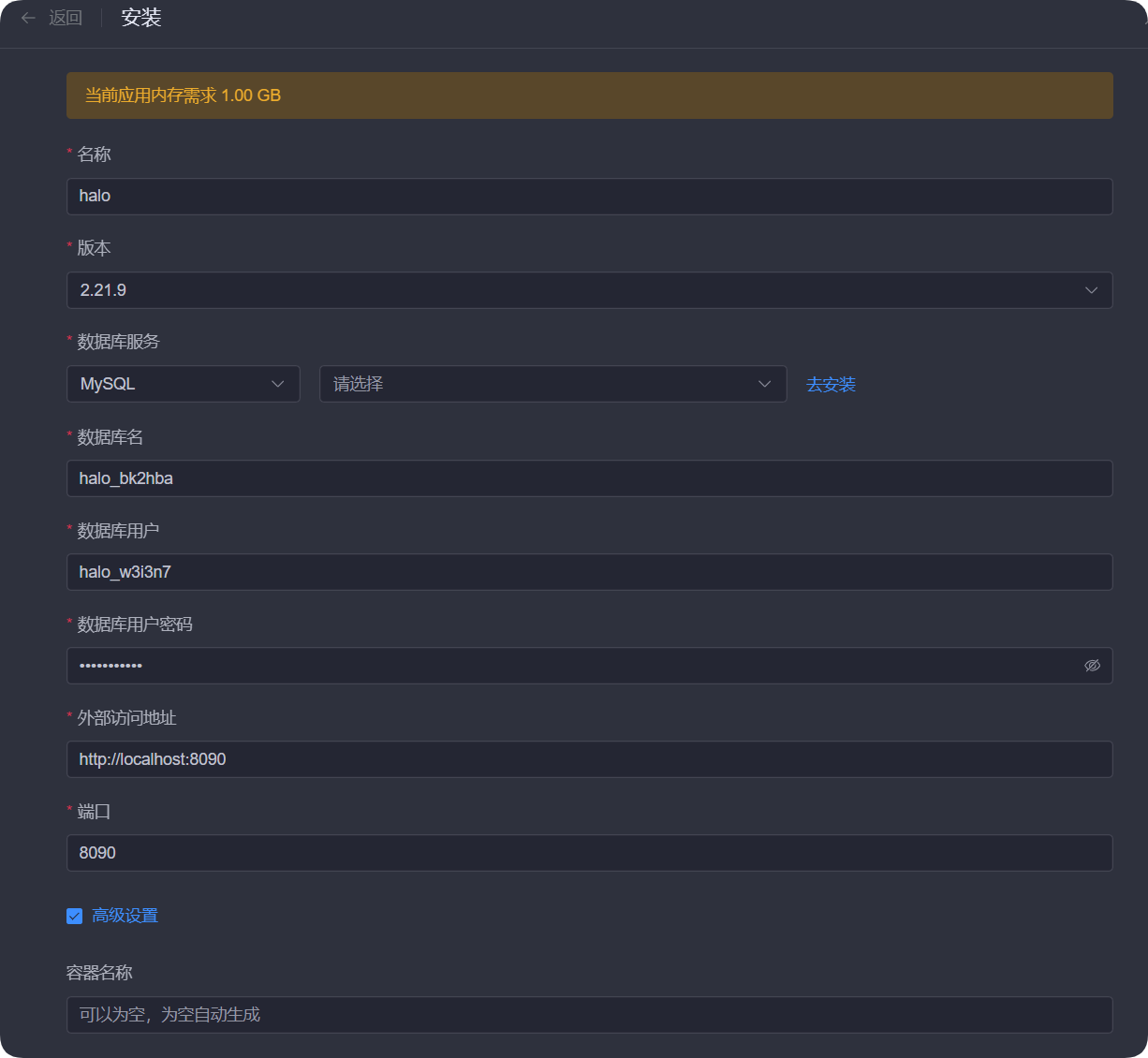Click the port field showing 8090

(589, 852)
